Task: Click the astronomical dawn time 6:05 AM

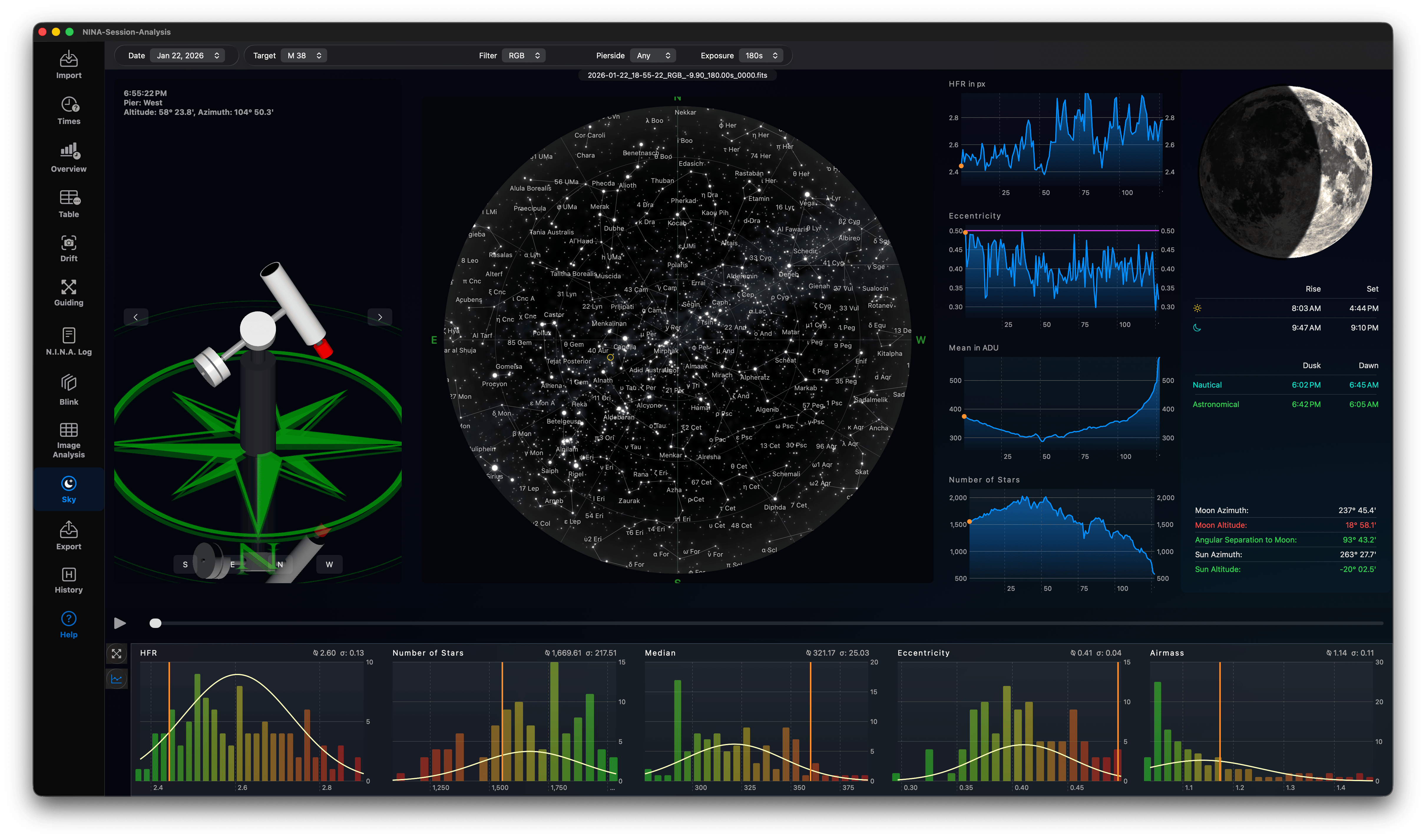Action: pos(1364,404)
